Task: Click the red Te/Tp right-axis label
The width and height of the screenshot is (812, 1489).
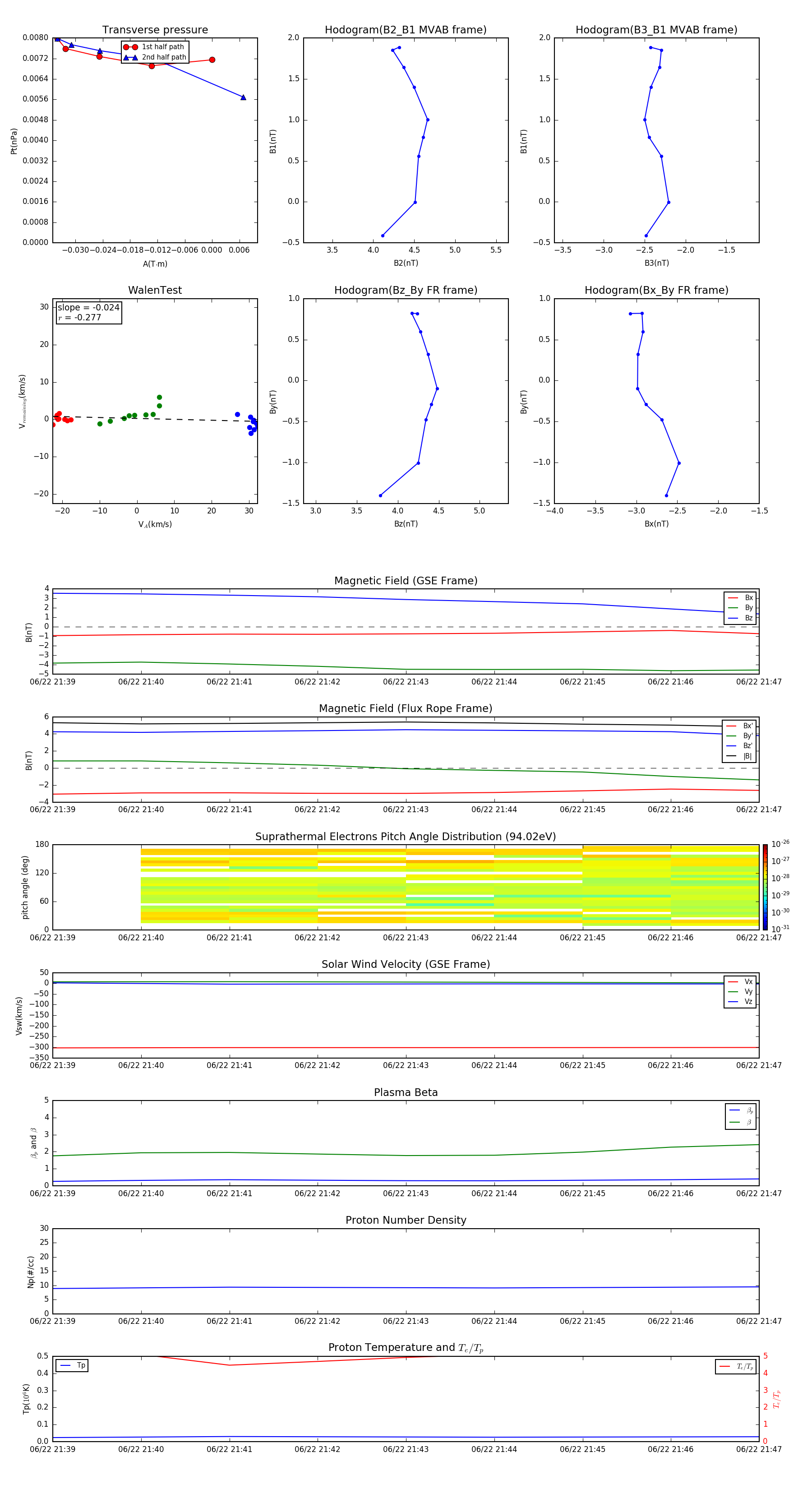Action: 777,1399
